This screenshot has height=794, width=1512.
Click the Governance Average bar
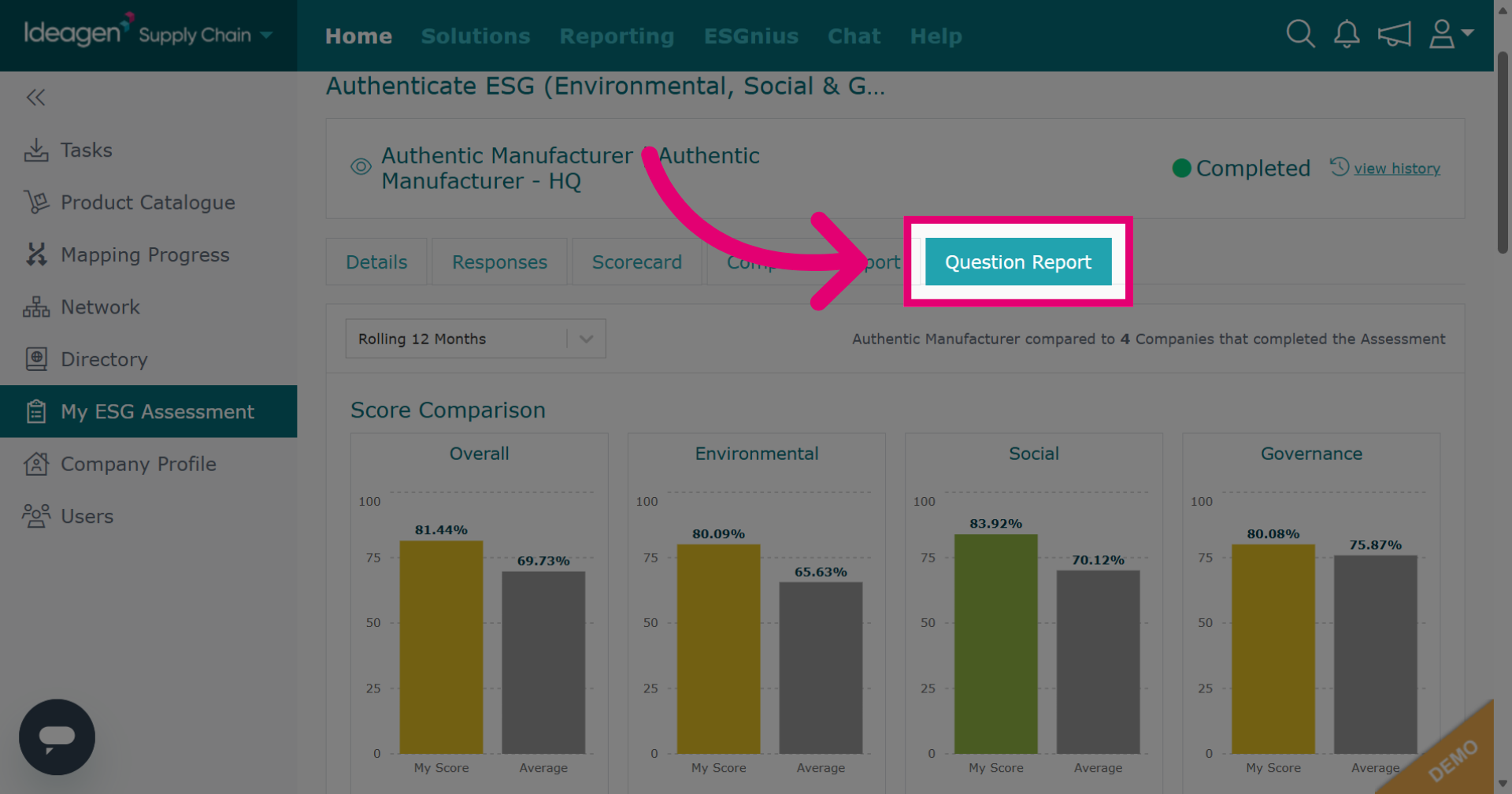[1375, 655]
